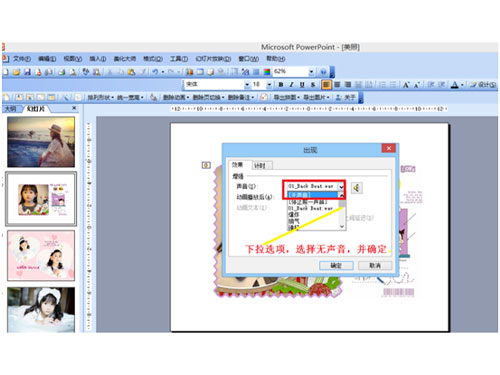Open the font size 18 dropdown
Viewport: 500px width, 375px height.
click(x=269, y=85)
